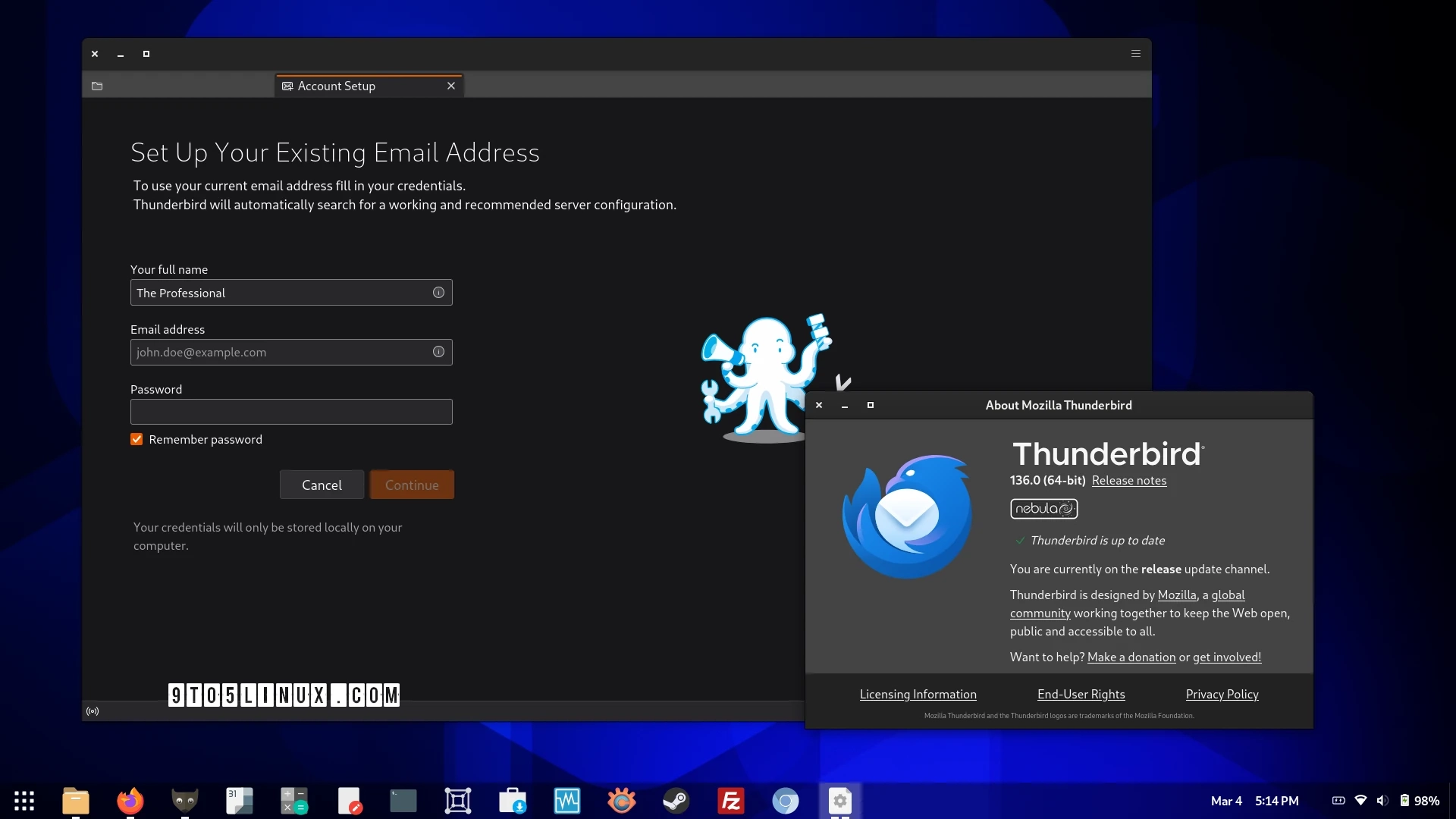Click the Continue button to proceed
This screenshot has width=1456, height=819.
pyautogui.click(x=411, y=485)
